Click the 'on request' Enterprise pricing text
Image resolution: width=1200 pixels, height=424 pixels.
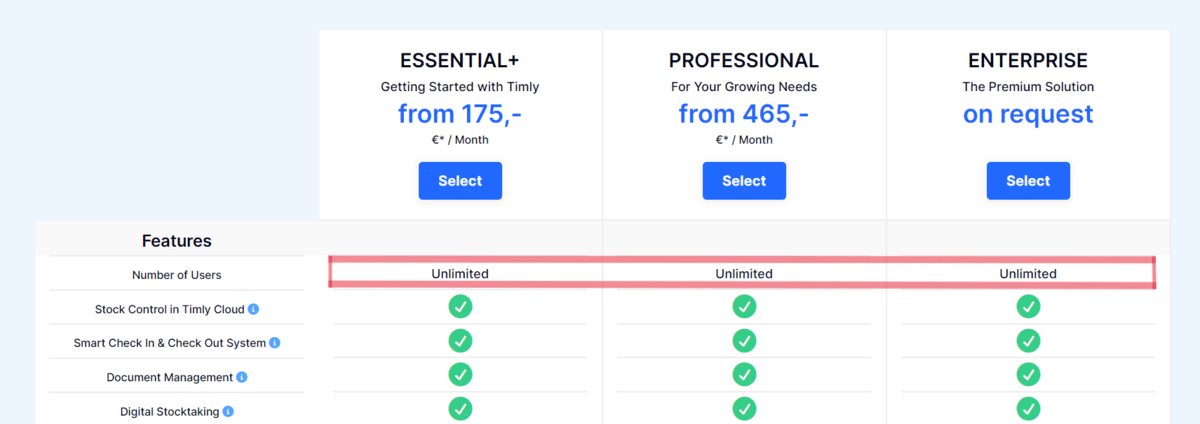click(1028, 114)
